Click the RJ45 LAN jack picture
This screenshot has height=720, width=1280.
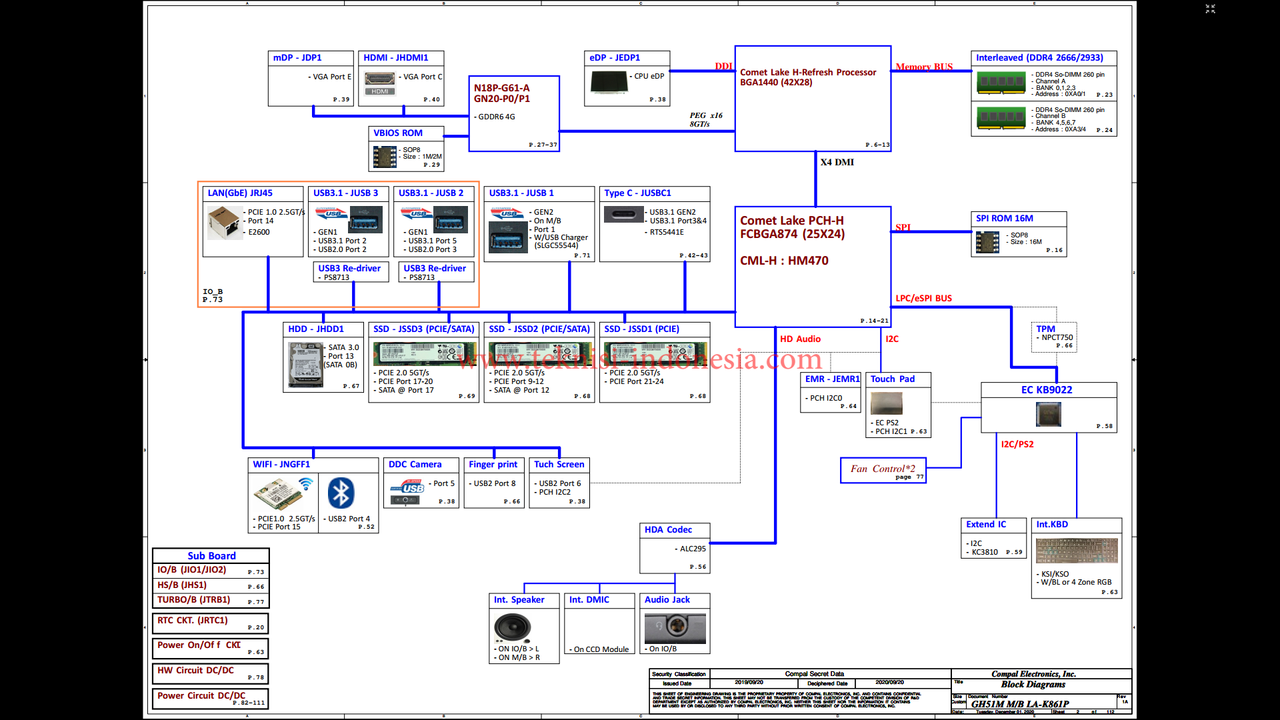pos(224,222)
